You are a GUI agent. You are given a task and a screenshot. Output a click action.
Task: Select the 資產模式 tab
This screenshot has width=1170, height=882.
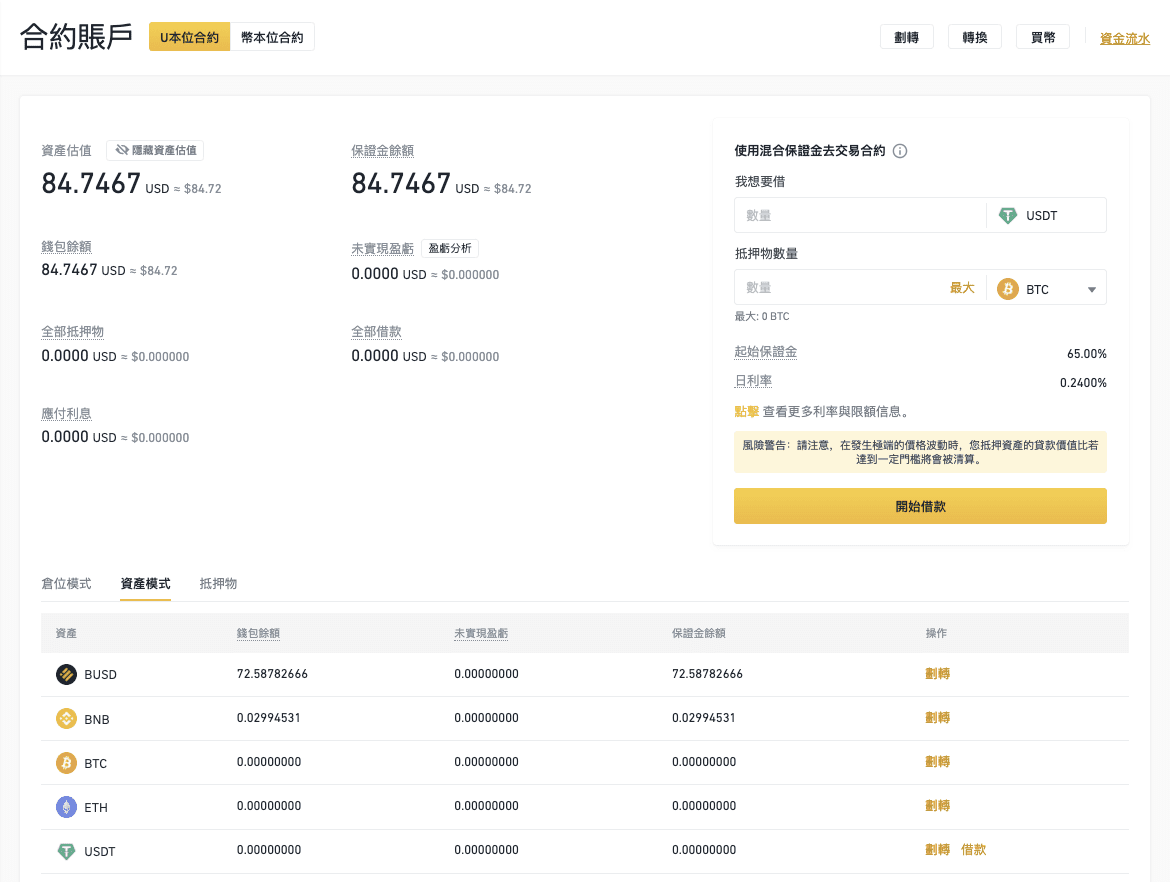tap(146, 584)
